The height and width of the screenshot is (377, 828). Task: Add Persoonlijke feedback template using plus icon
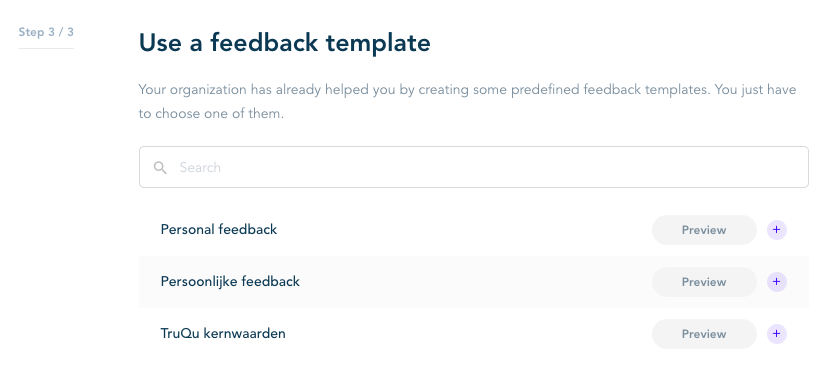tap(776, 281)
